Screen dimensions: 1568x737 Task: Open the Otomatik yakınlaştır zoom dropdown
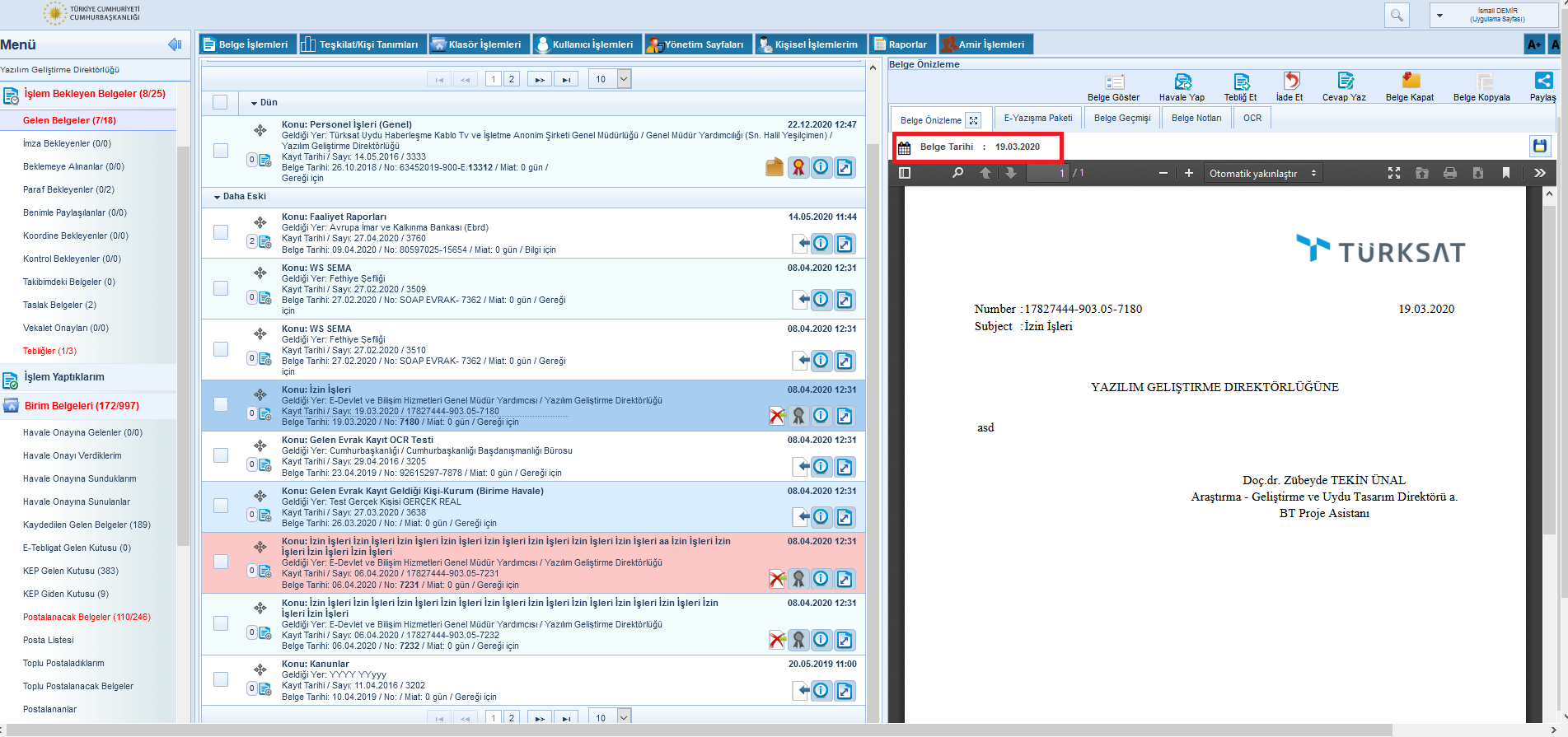click(x=1263, y=173)
